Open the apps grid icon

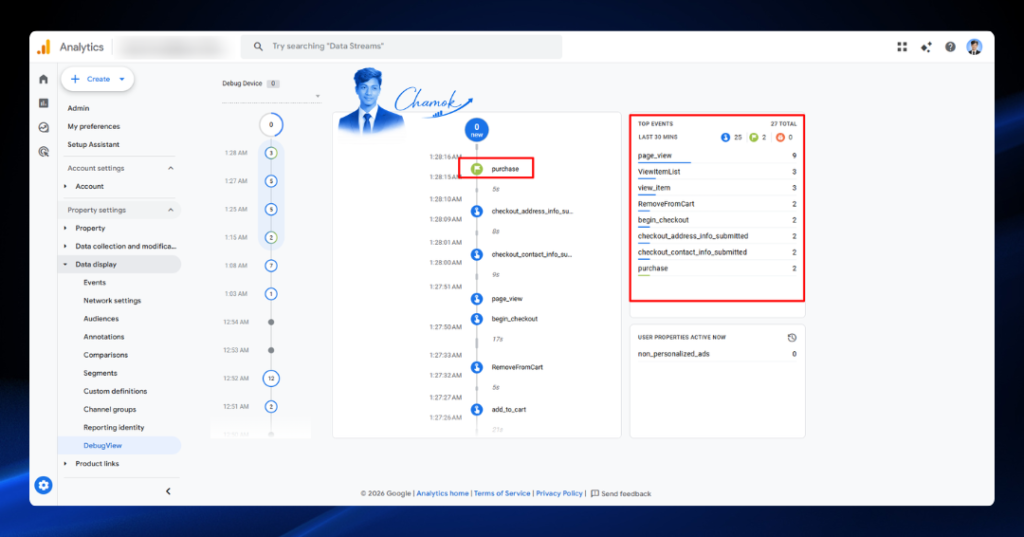(x=902, y=47)
